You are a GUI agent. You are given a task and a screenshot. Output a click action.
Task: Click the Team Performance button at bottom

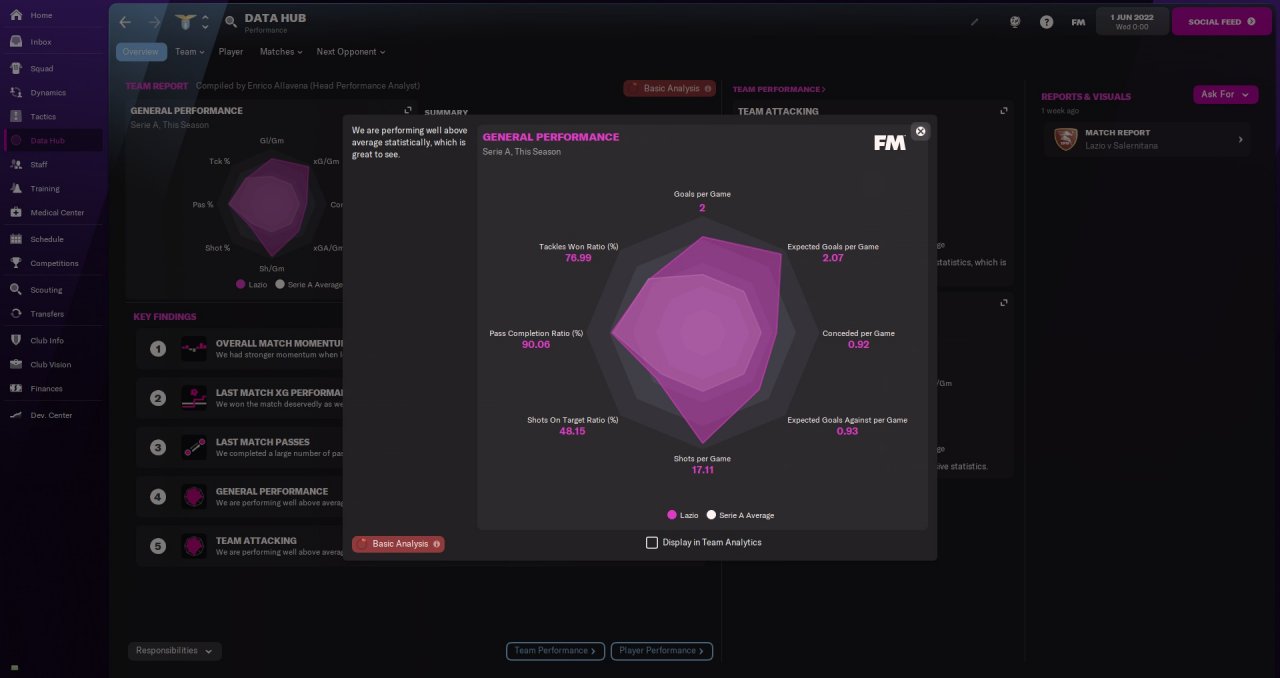pyautogui.click(x=555, y=651)
